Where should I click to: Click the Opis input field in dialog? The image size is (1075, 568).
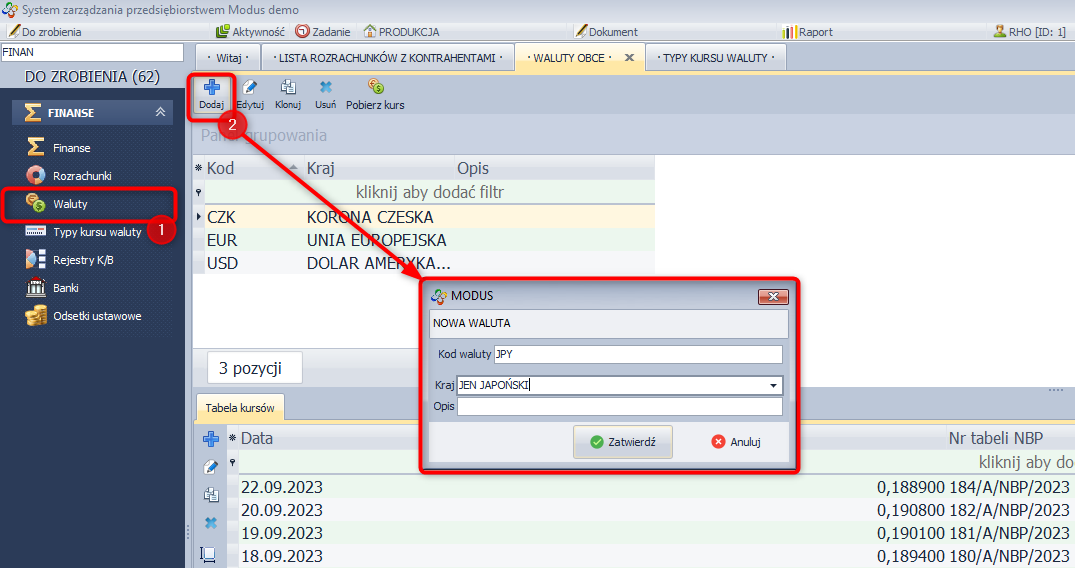click(619, 406)
